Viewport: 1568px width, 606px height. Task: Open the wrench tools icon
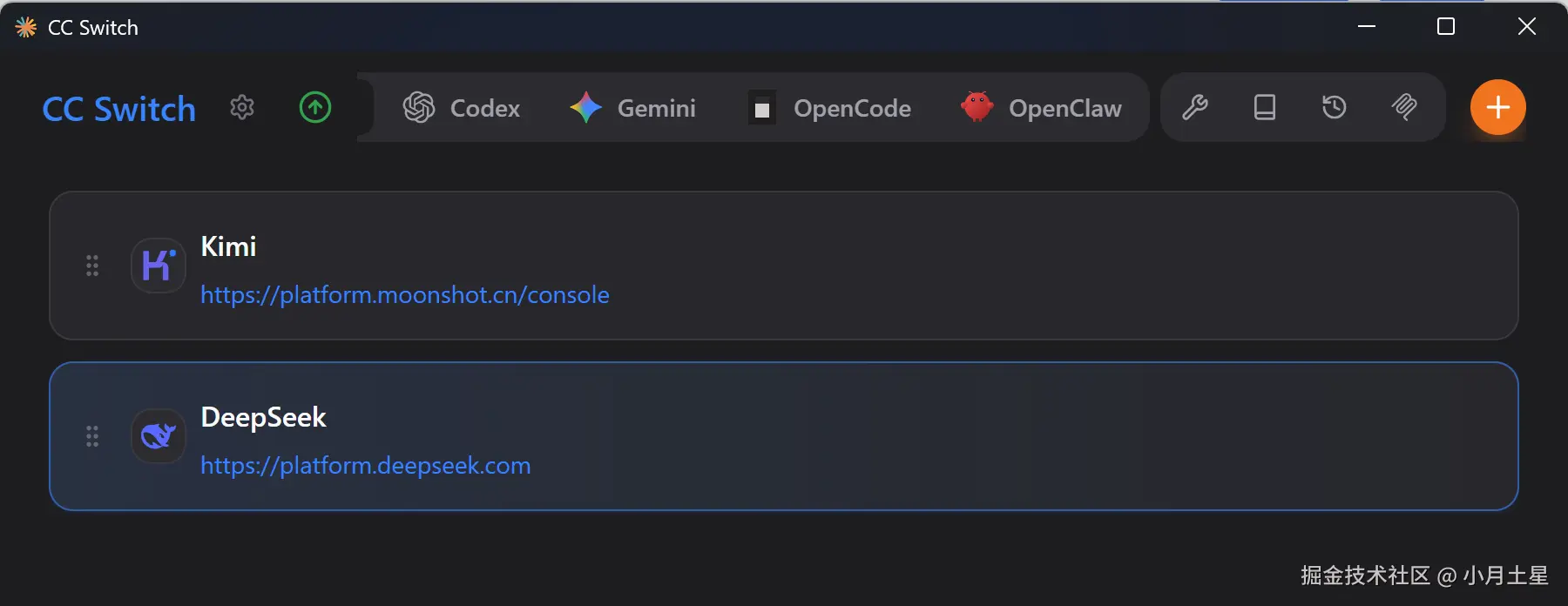click(x=1194, y=107)
